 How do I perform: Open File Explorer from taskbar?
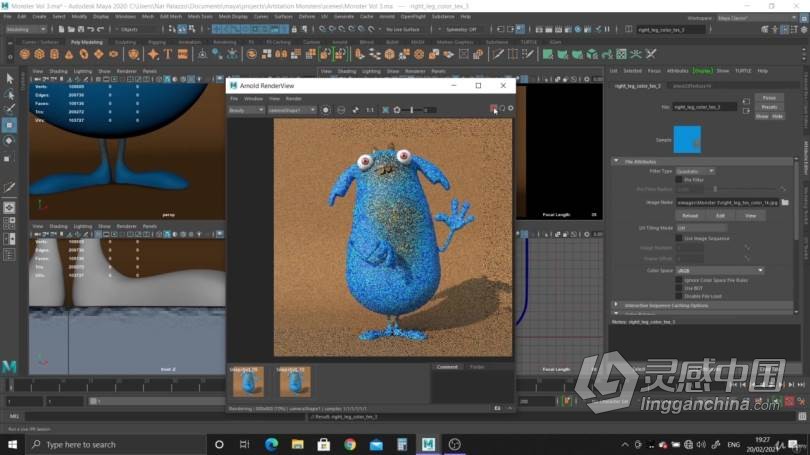(x=298, y=444)
